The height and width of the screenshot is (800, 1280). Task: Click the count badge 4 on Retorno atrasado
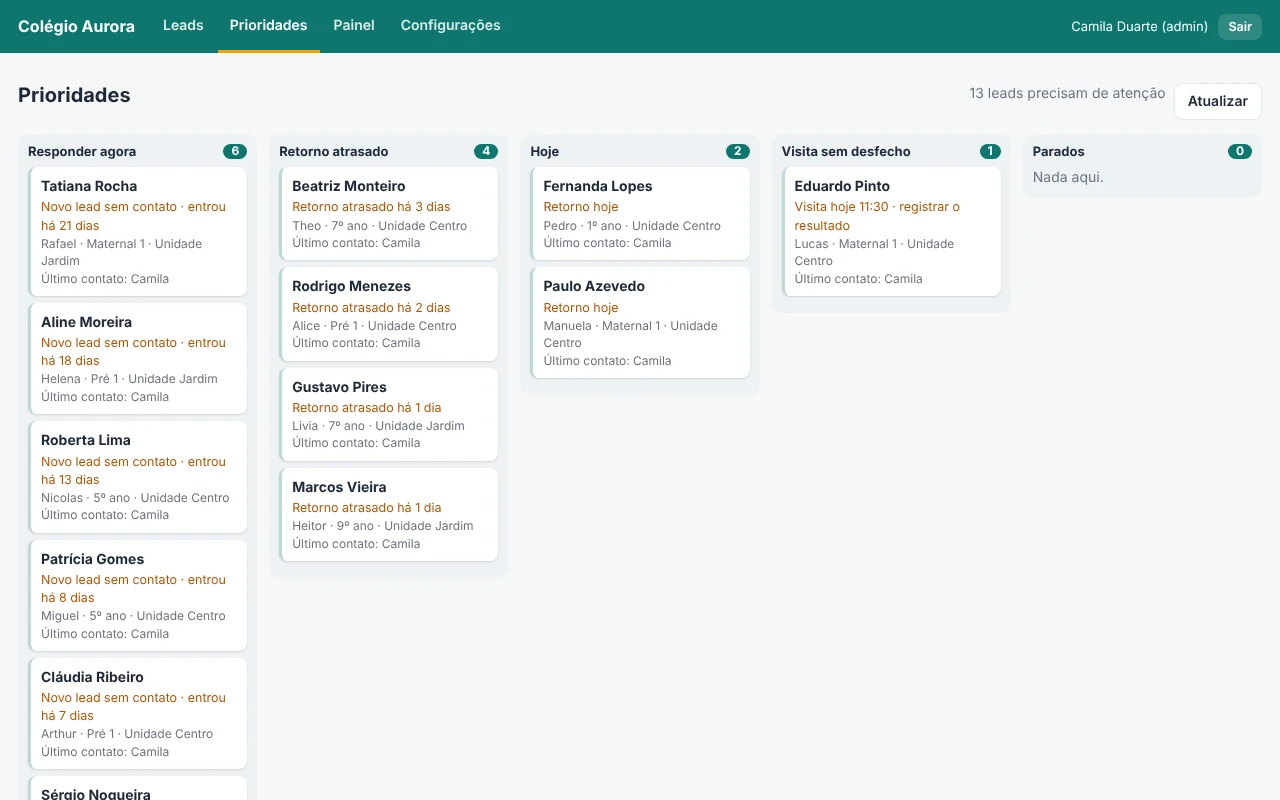click(486, 152)
